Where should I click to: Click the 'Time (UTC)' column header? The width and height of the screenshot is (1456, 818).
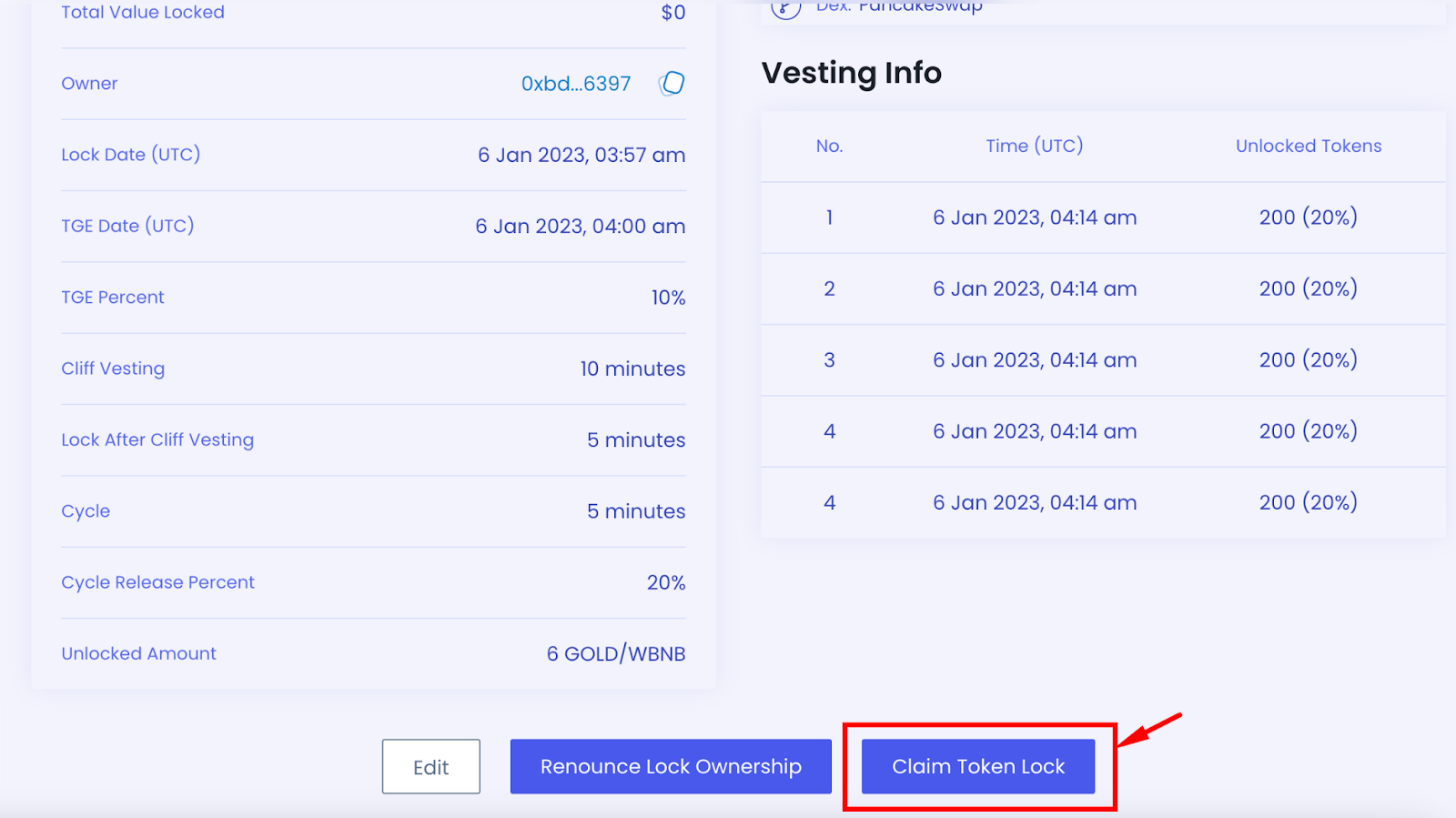1035,146
